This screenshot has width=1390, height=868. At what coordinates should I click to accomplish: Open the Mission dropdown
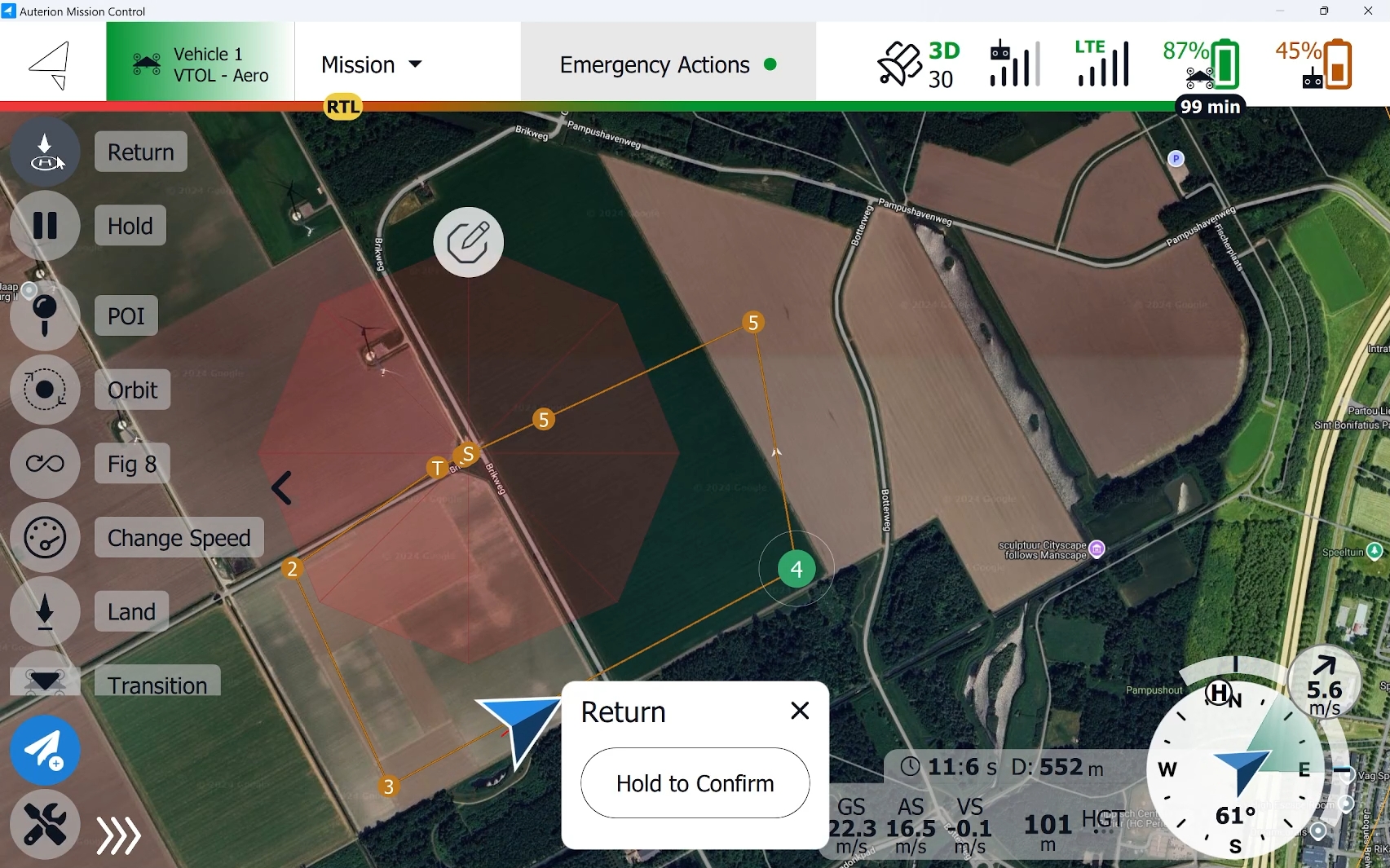[x=372, y=64]
